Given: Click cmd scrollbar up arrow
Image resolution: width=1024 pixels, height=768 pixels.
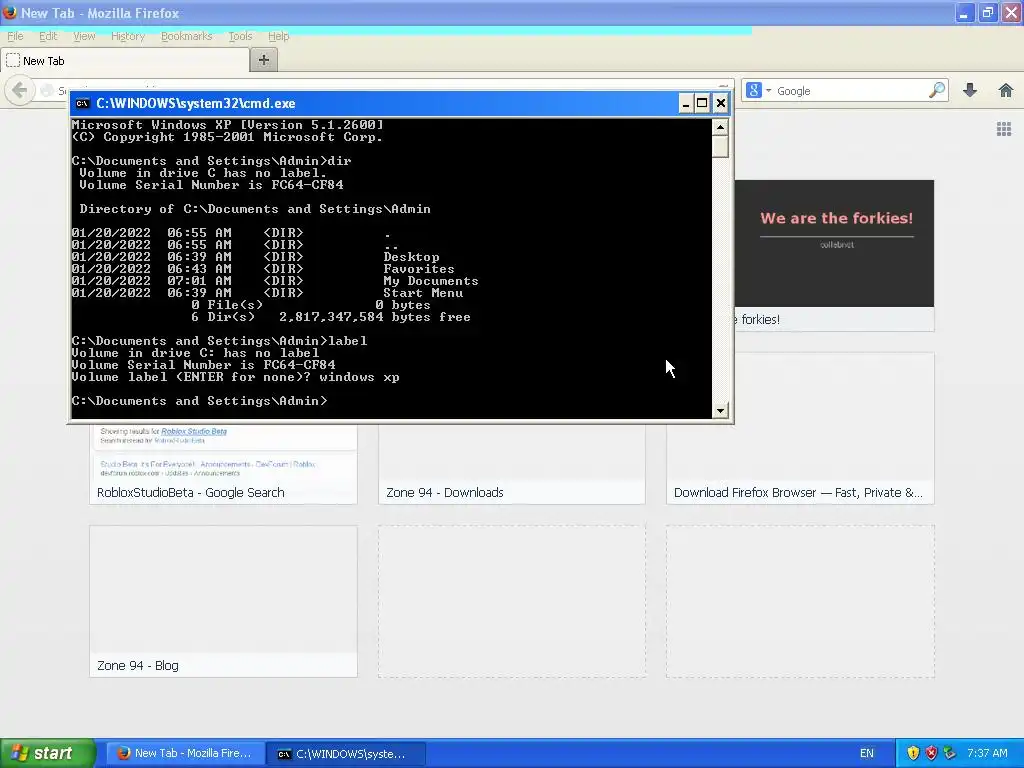Looking at the screenshot, I should pos(720,127).
